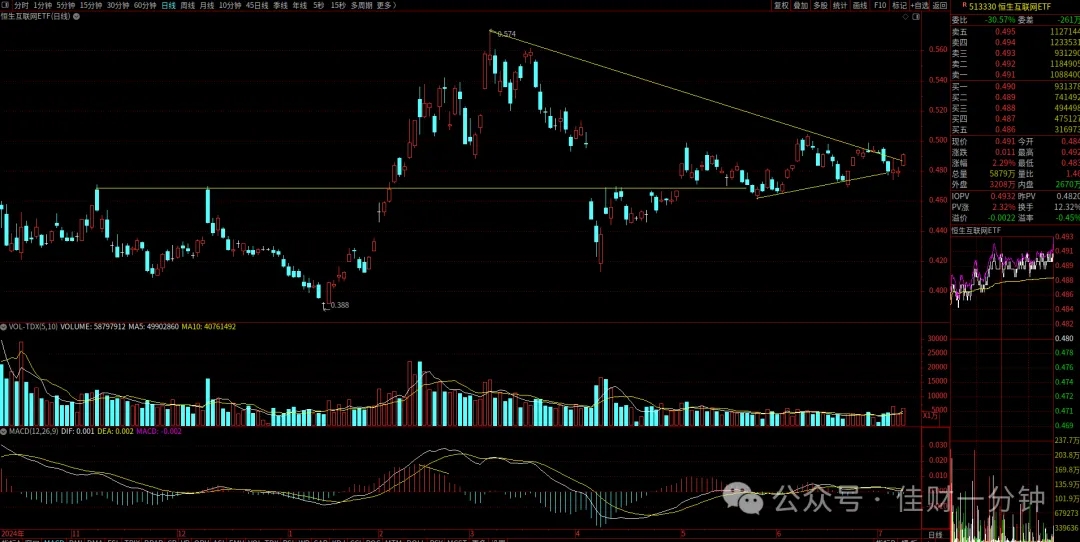Switch chart to 15分钟 period

91,5
